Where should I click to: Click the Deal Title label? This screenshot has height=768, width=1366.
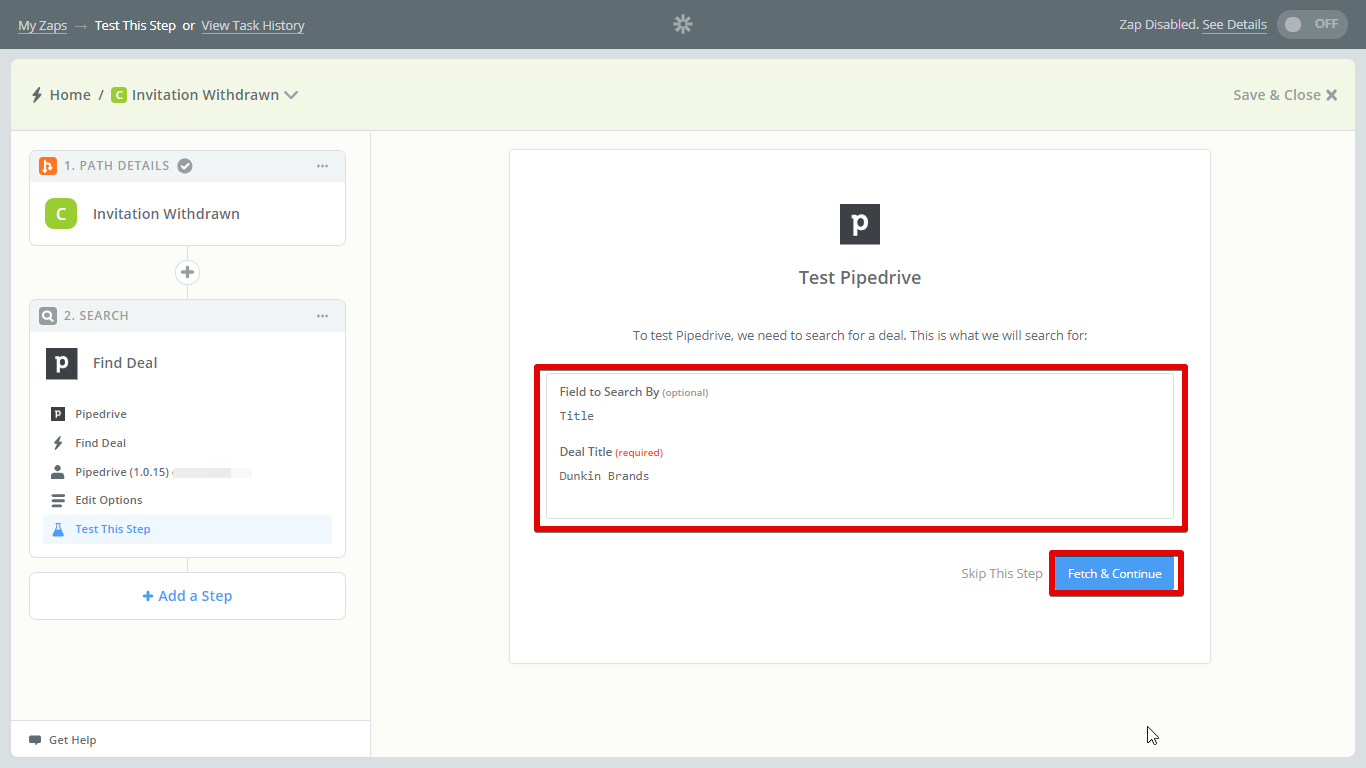tap(586, 452)
